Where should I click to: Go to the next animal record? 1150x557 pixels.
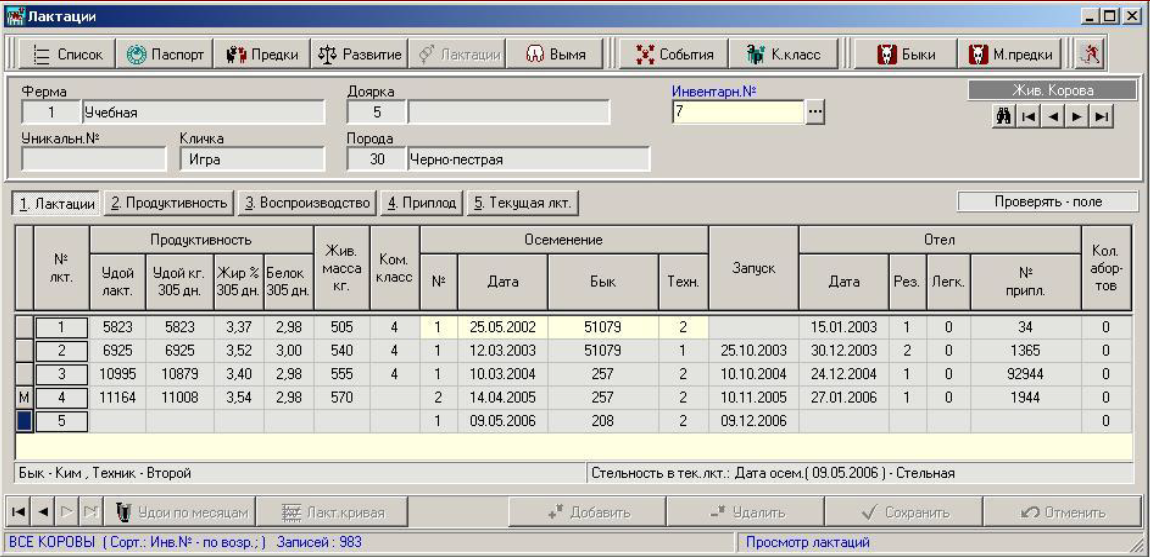click(1077, 117)
